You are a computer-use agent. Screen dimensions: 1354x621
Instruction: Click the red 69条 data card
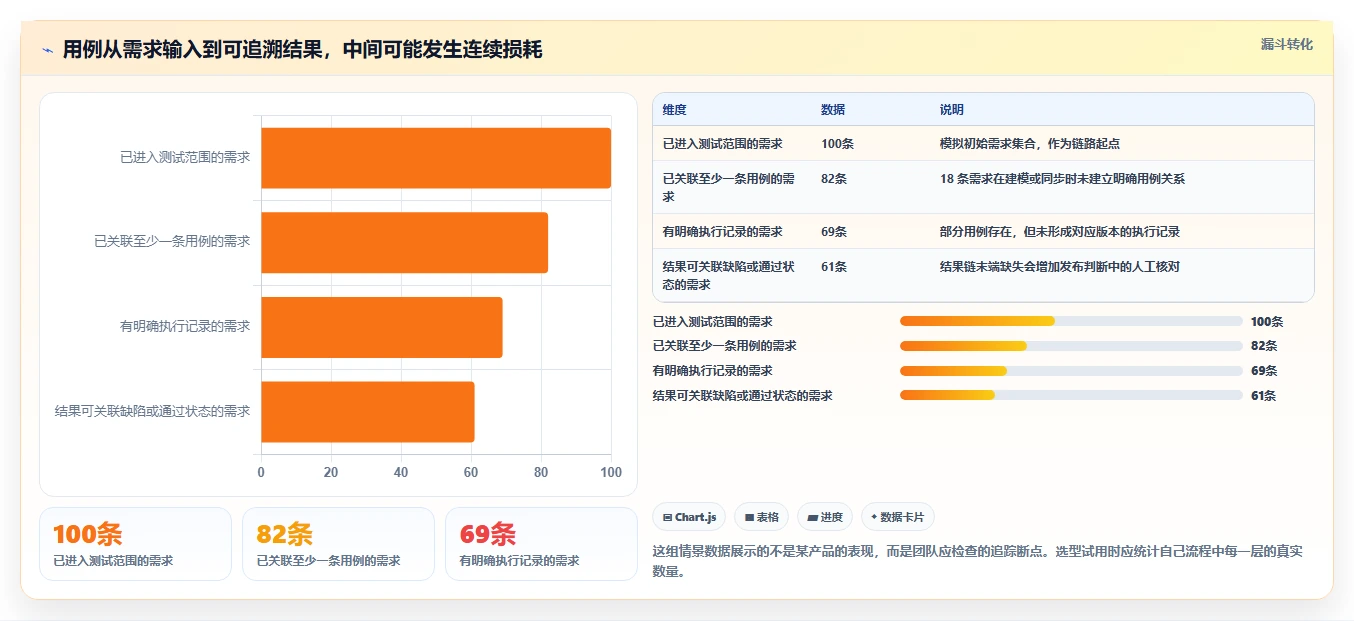tap(541, 544)
